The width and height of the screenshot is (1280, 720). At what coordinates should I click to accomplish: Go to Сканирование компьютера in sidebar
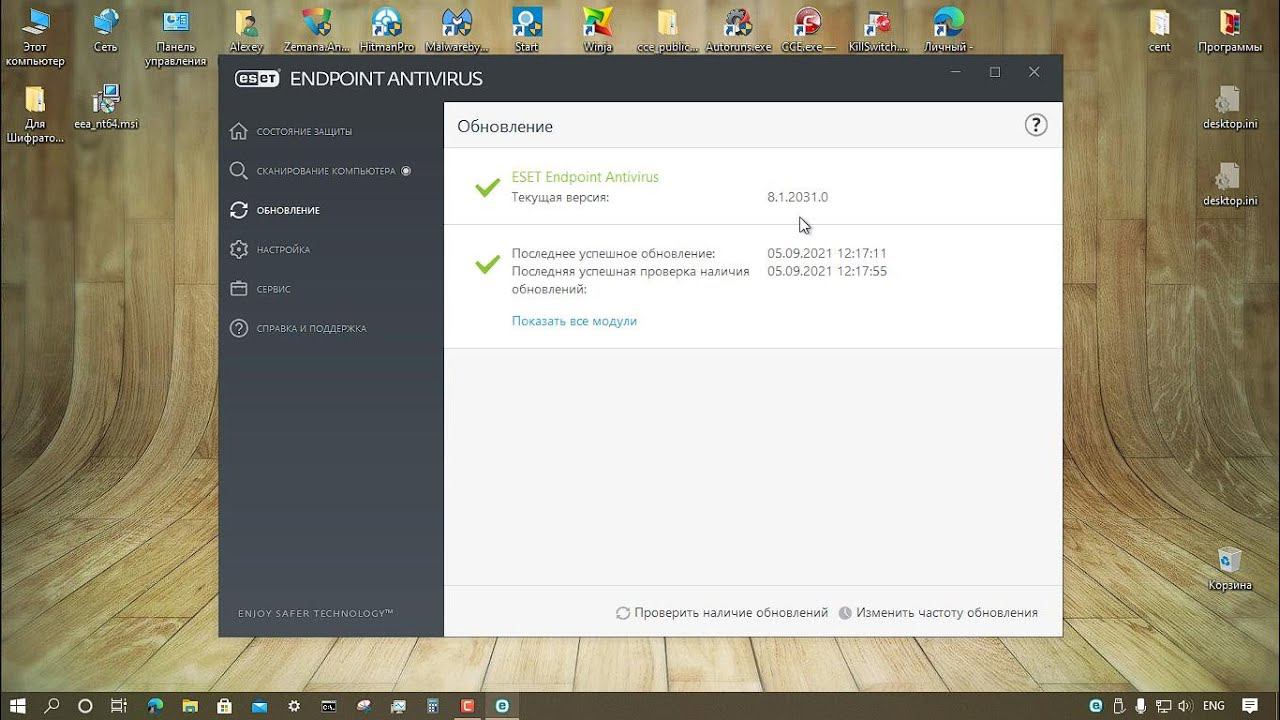(x=320, y=171)
